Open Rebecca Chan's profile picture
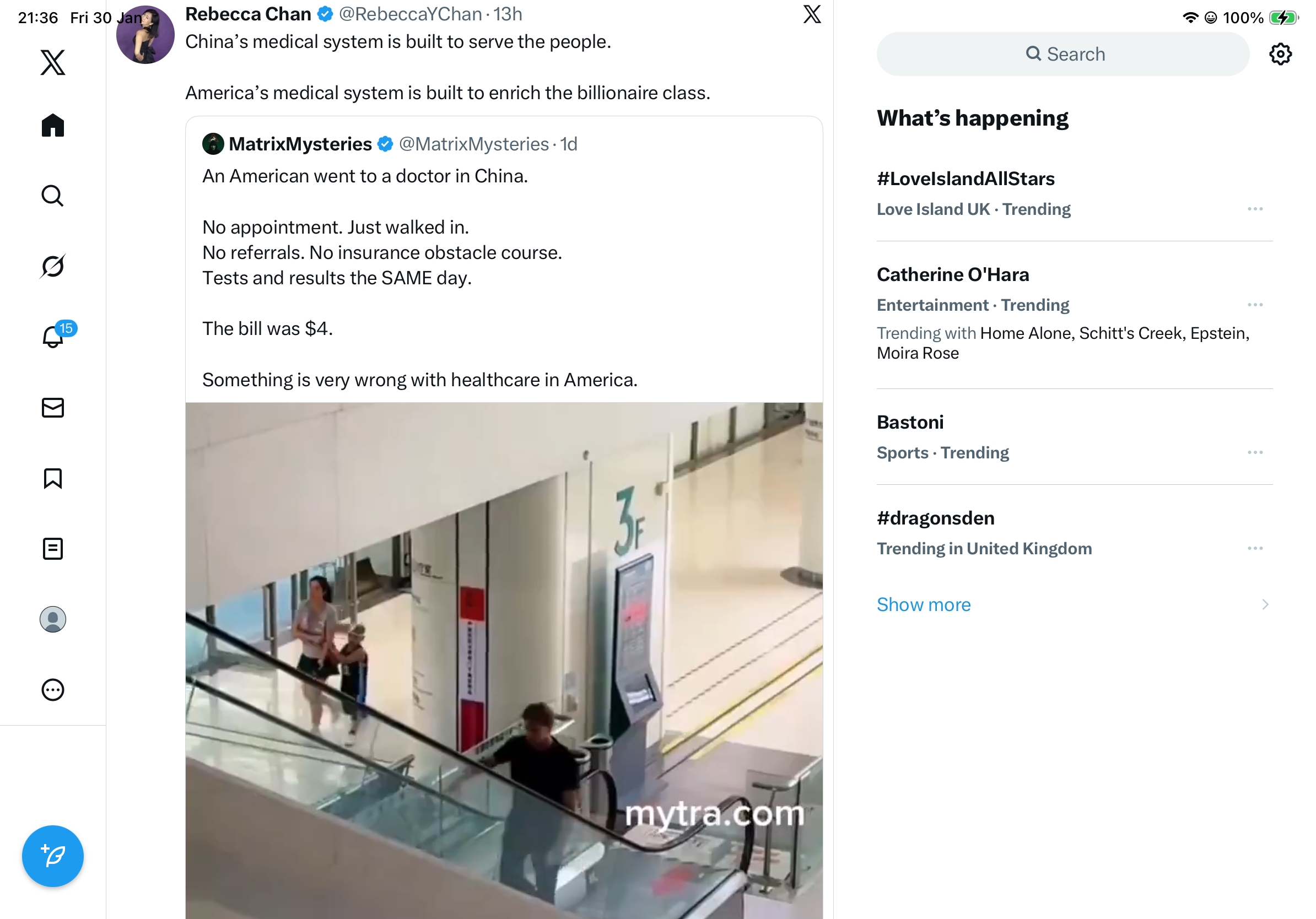Viewport: 1316px width, 919px height. (145, 34)
